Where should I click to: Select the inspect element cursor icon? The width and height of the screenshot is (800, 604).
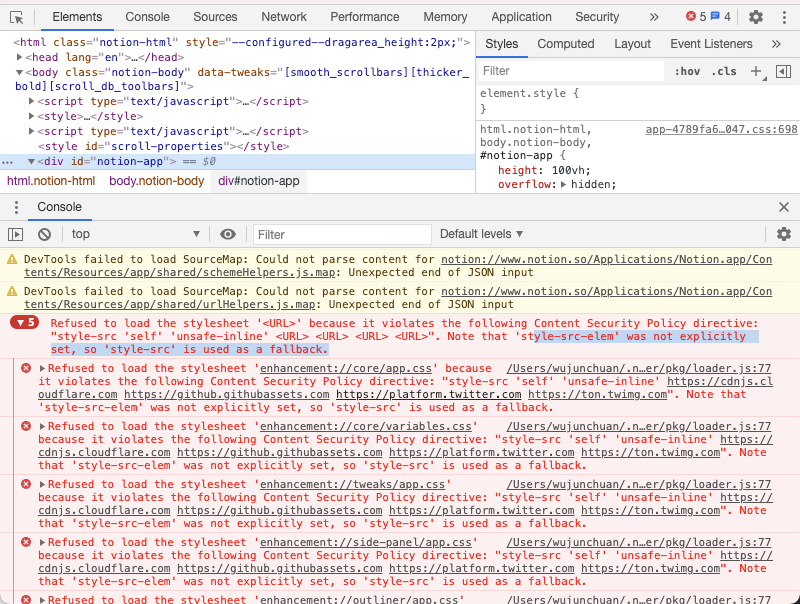[16, 17]
